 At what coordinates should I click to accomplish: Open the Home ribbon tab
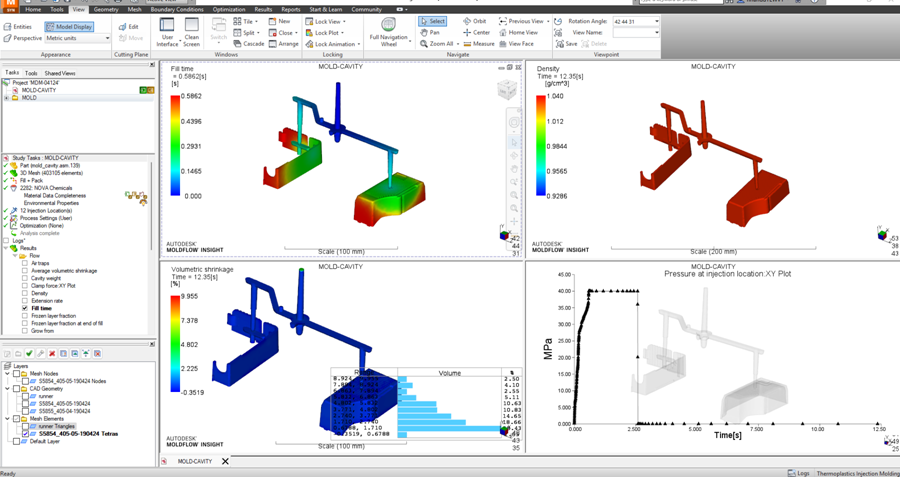(x=33, y=9)
